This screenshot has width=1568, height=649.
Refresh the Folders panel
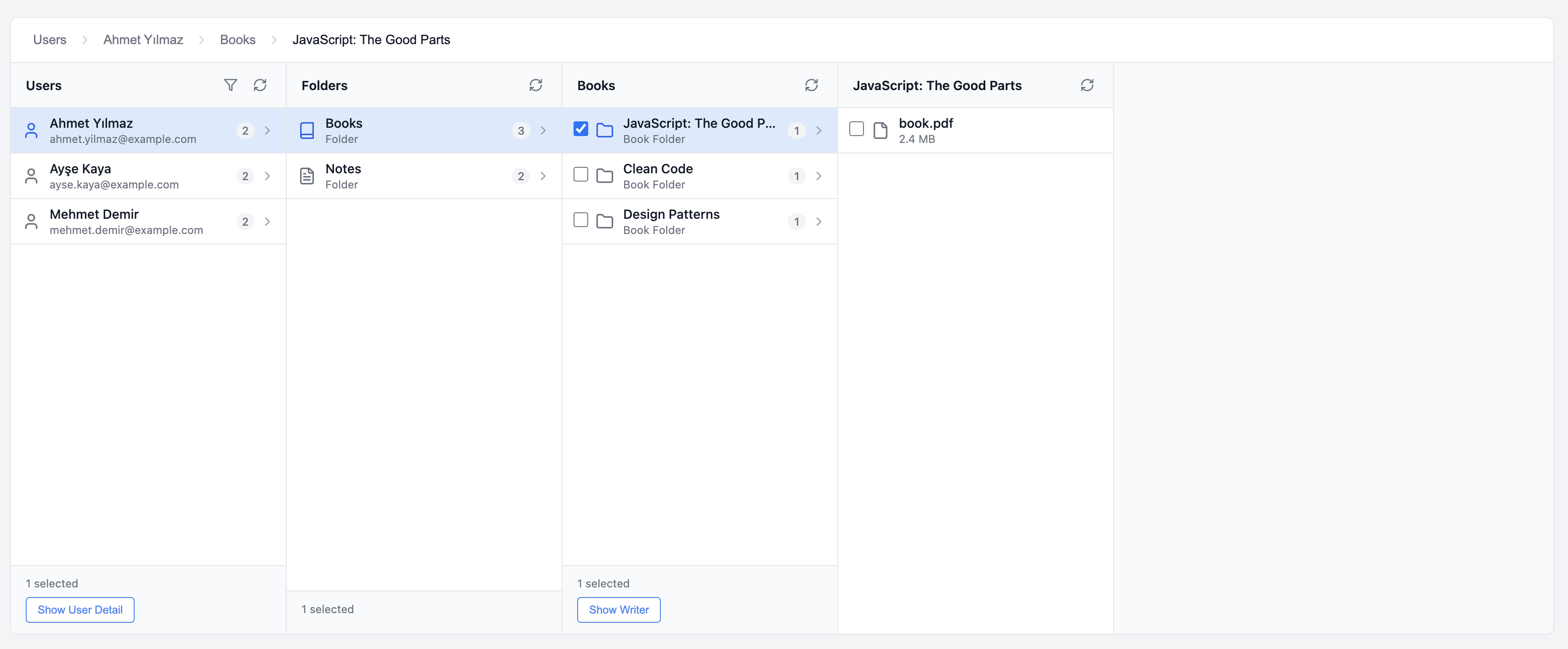(536, 85)
